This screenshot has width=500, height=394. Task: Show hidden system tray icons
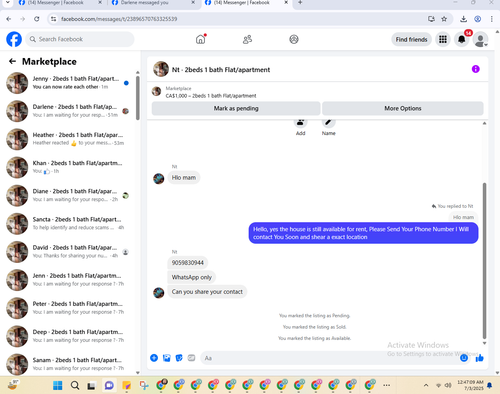pos(426,385)
